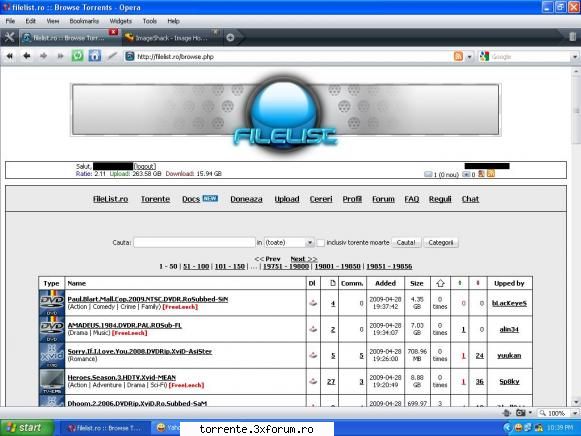Viewport: 581px width, 436px height.
Task: Open the closed tabs trash icon
Action: 572,37
